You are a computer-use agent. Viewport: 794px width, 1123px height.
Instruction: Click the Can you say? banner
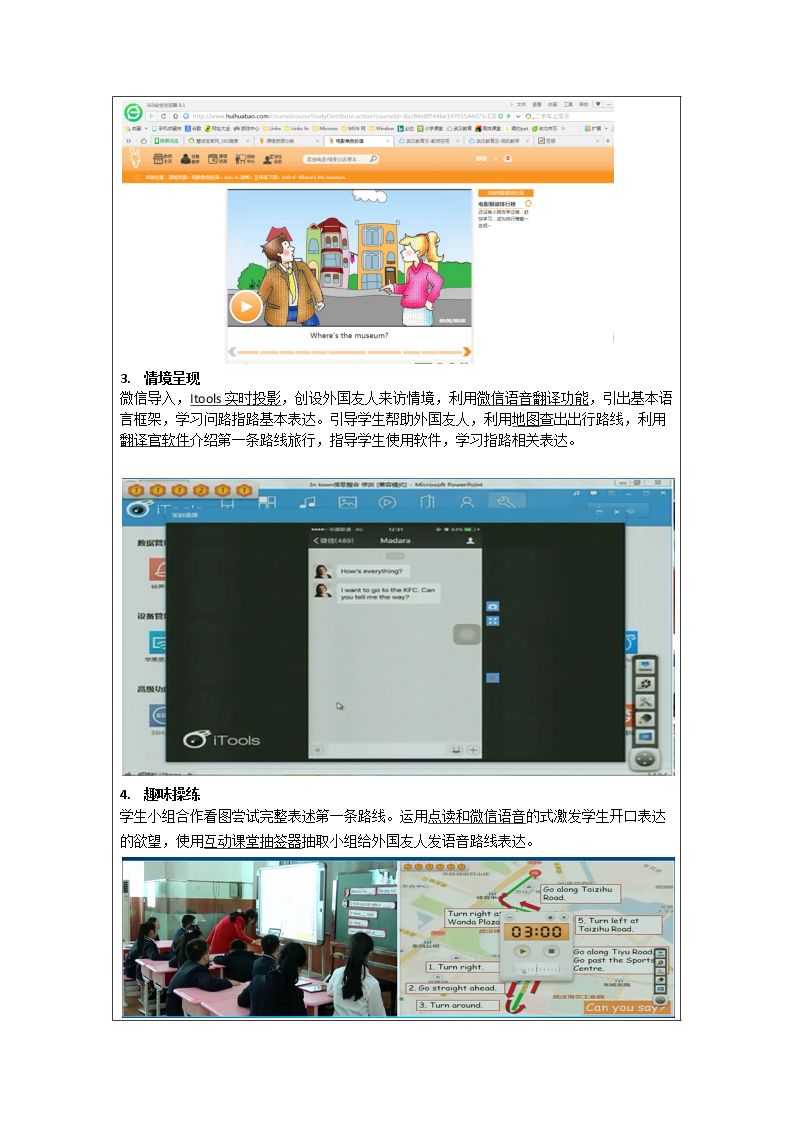tap(626, 1008)
